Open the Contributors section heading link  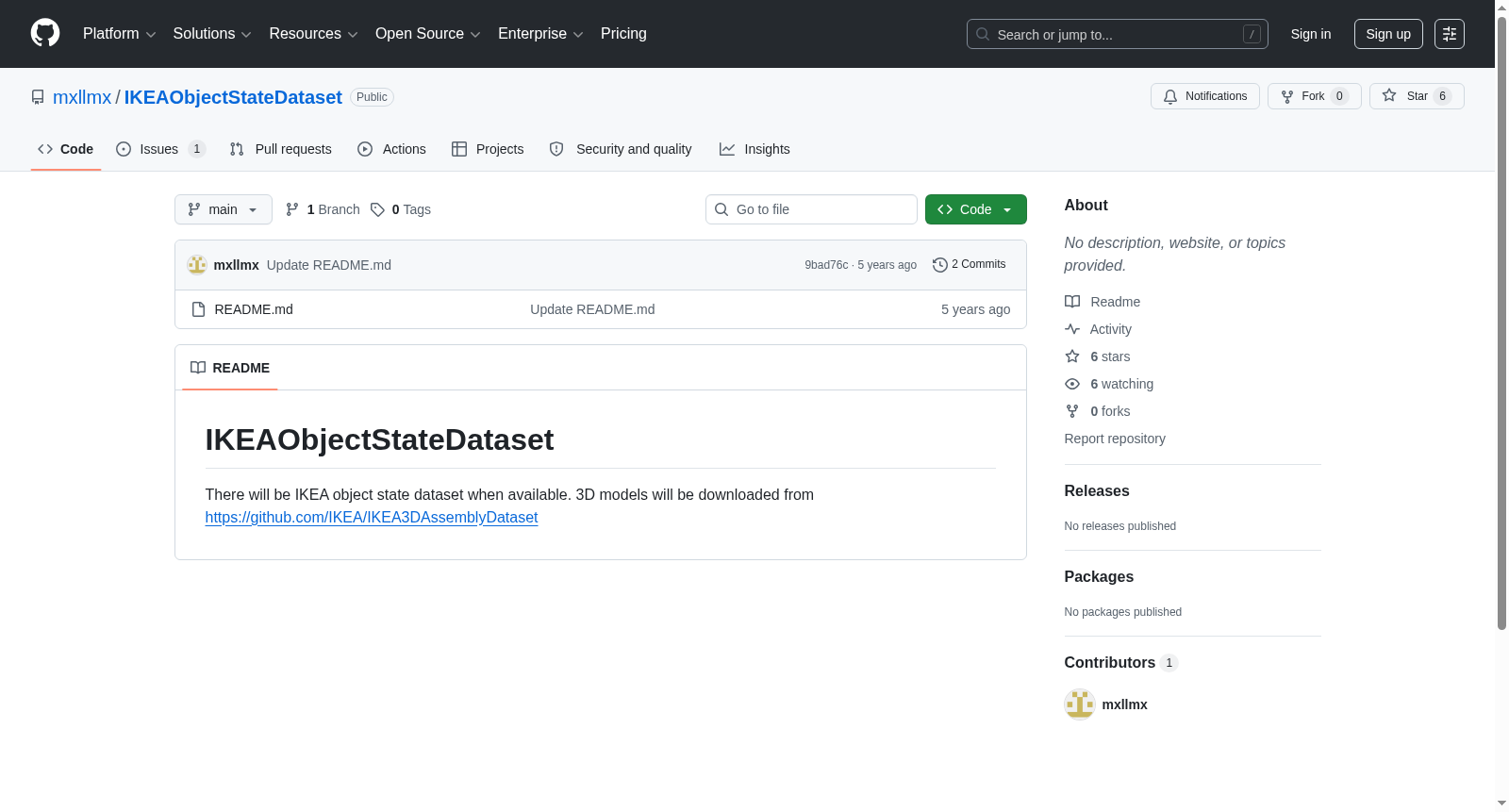tap(1121, 663)
